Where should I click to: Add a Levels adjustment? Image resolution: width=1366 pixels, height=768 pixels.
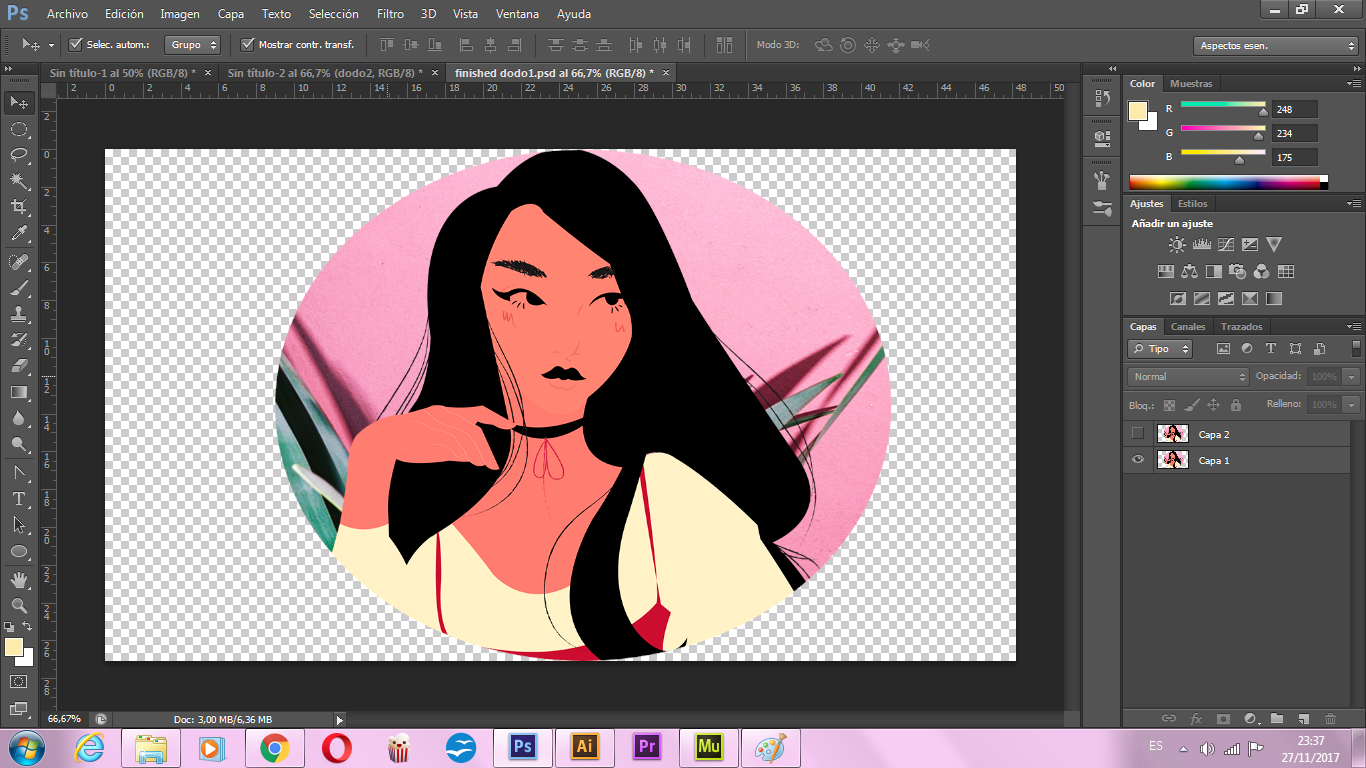tap(1202, 244)
